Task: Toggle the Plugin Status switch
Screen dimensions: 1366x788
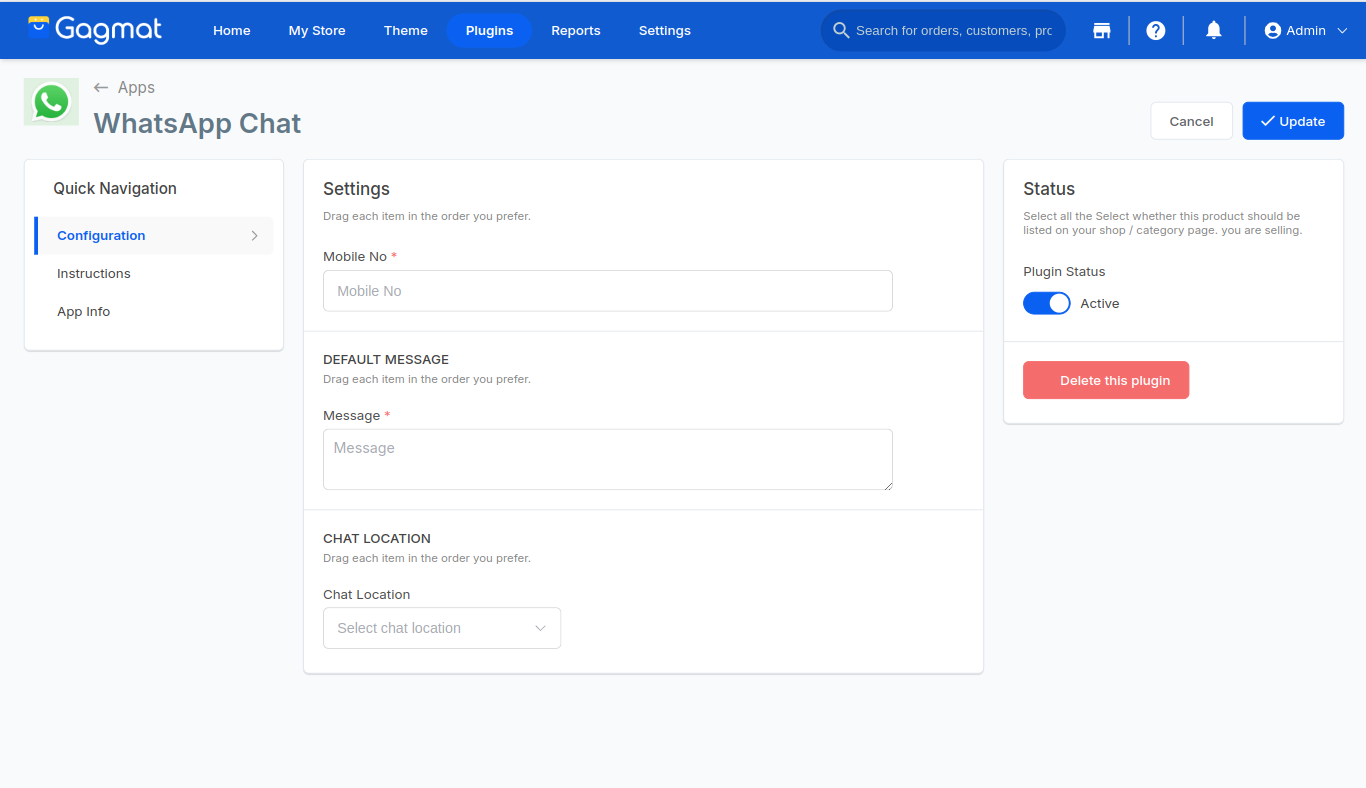Action: click(1047, 303)
